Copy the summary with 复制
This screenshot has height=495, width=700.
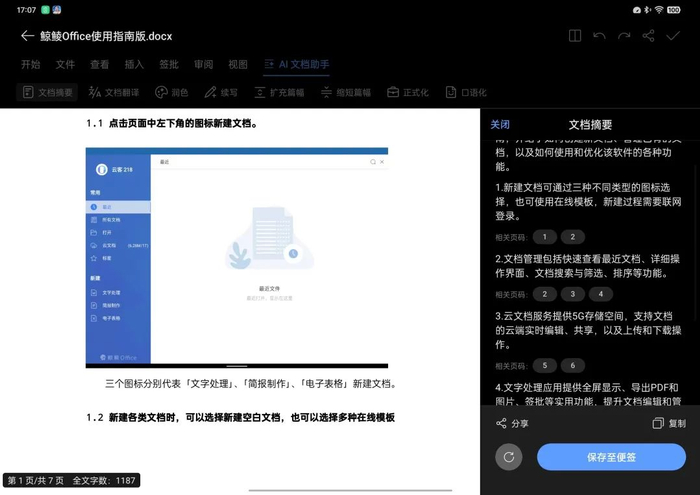[x=669, y=423]
